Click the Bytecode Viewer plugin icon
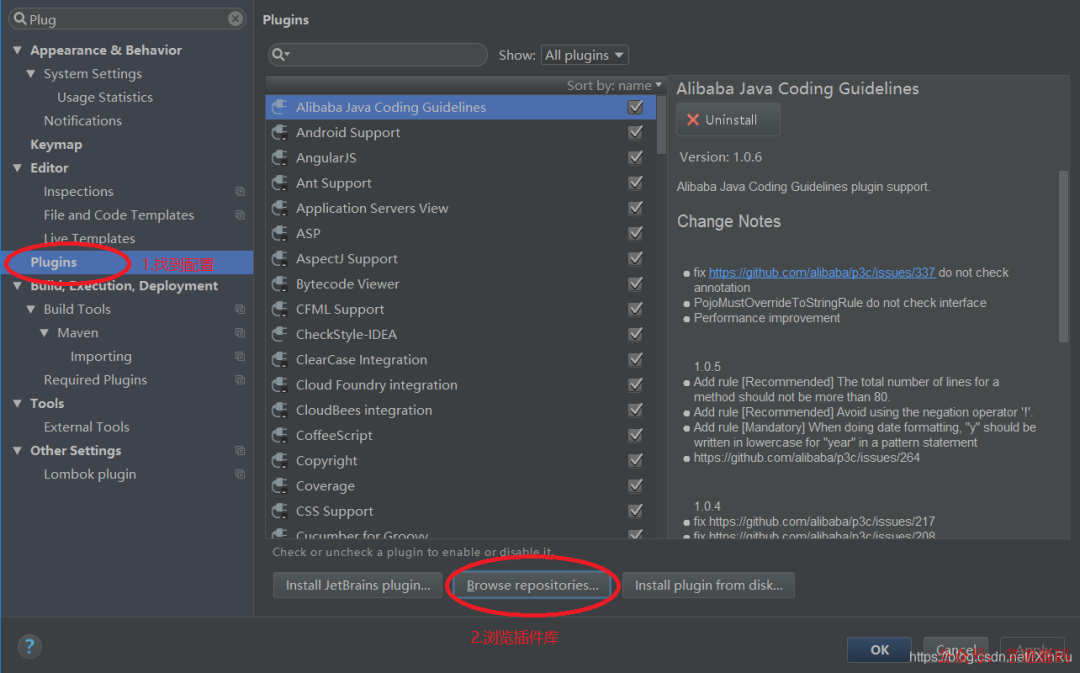This screenshot has height=673, width=1080. (x=280, y=284)
